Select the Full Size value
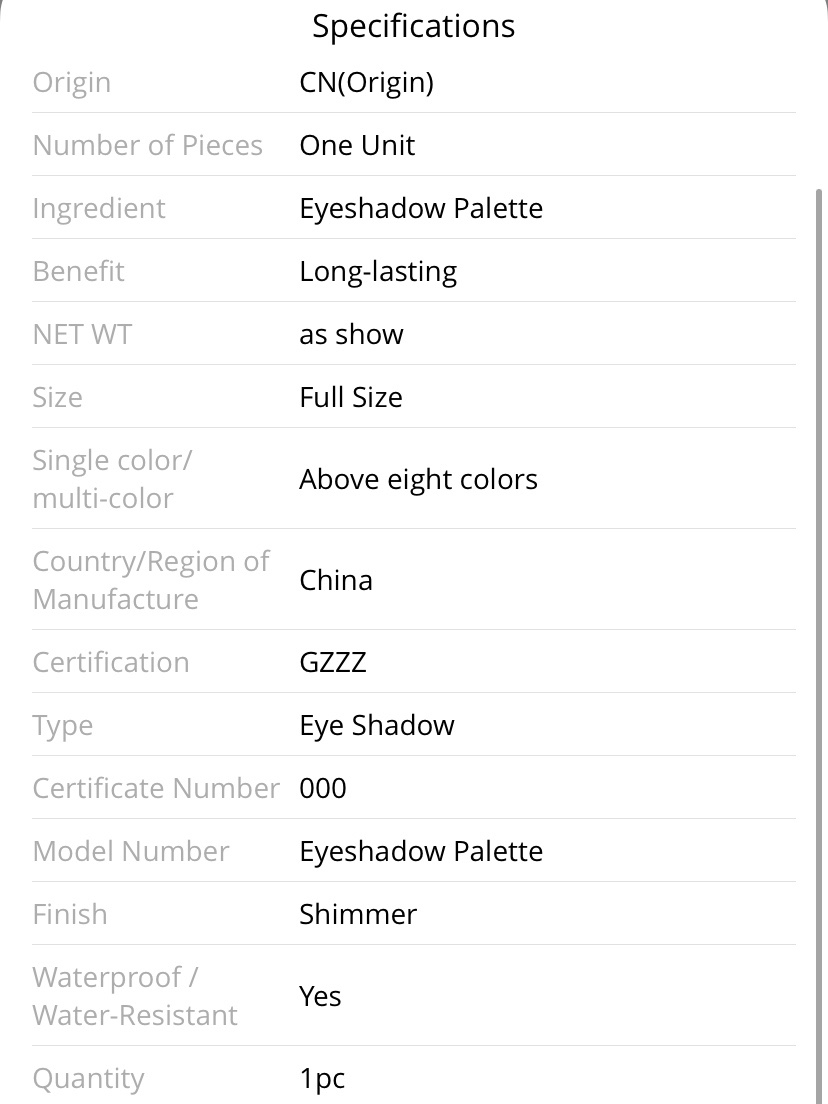Image resolution: width=828 pixels, height=1104 pixels. click(351, 397)
